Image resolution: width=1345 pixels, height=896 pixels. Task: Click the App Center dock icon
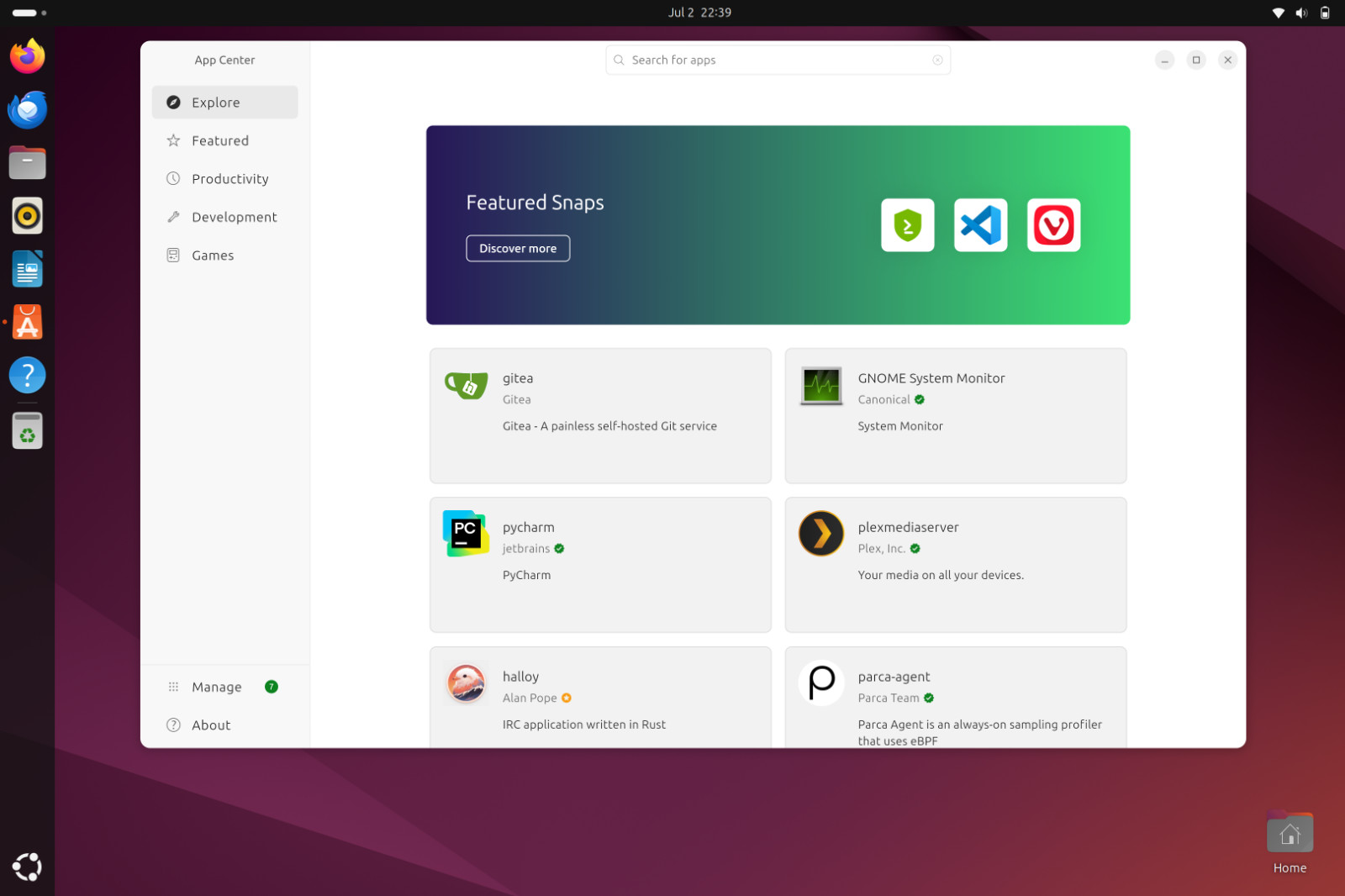tap(27, 322)
